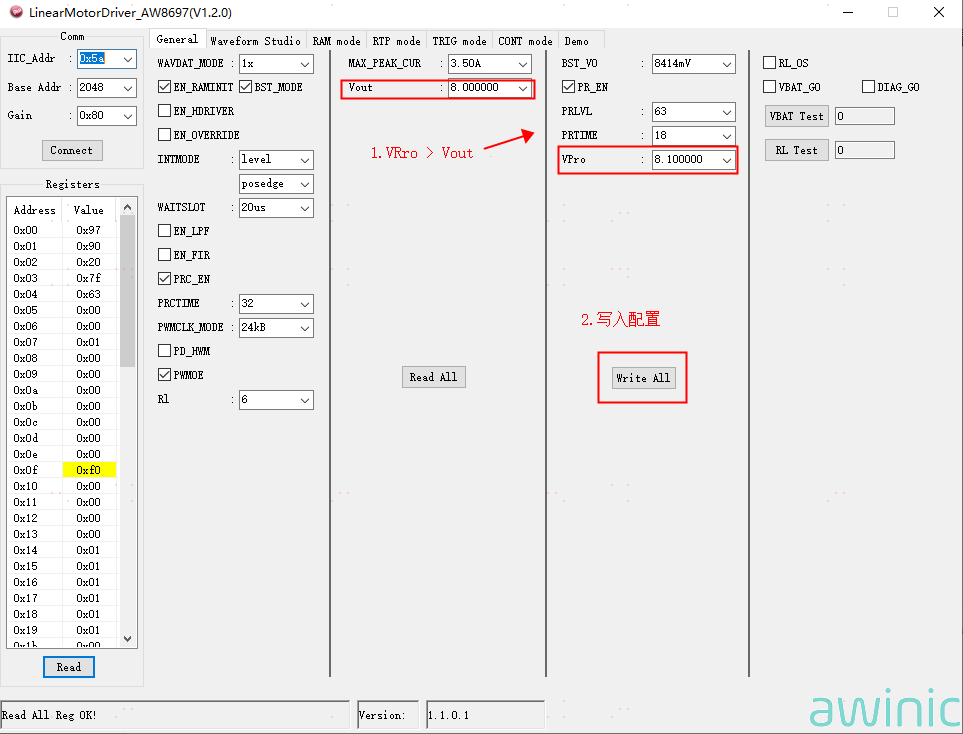Enable the EN_LPF checkbox
Screen dimensions: 963x734
[164, 230]
